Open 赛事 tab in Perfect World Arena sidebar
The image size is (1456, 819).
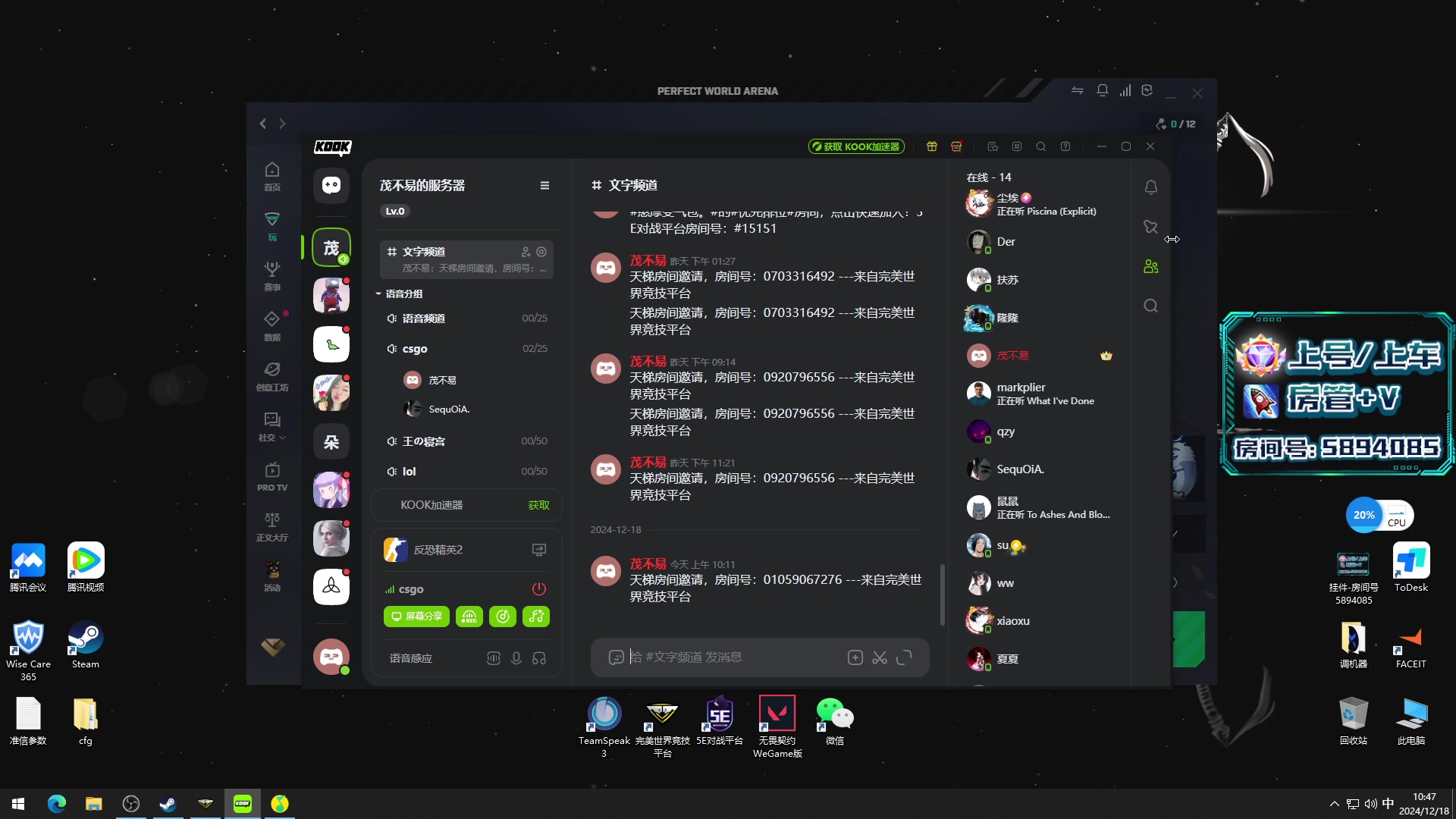click(272, 276)
